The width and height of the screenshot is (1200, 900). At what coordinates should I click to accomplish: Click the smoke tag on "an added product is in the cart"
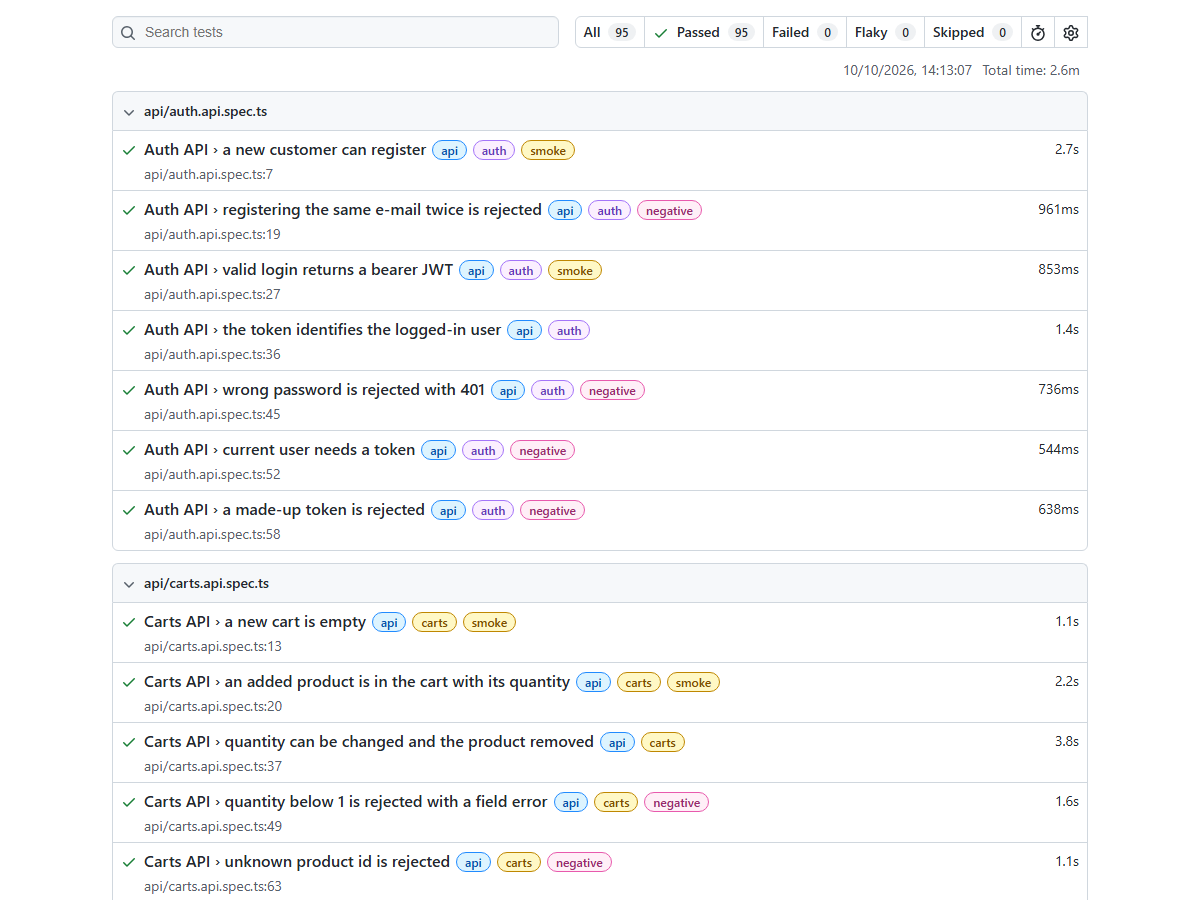click(693, 683)
